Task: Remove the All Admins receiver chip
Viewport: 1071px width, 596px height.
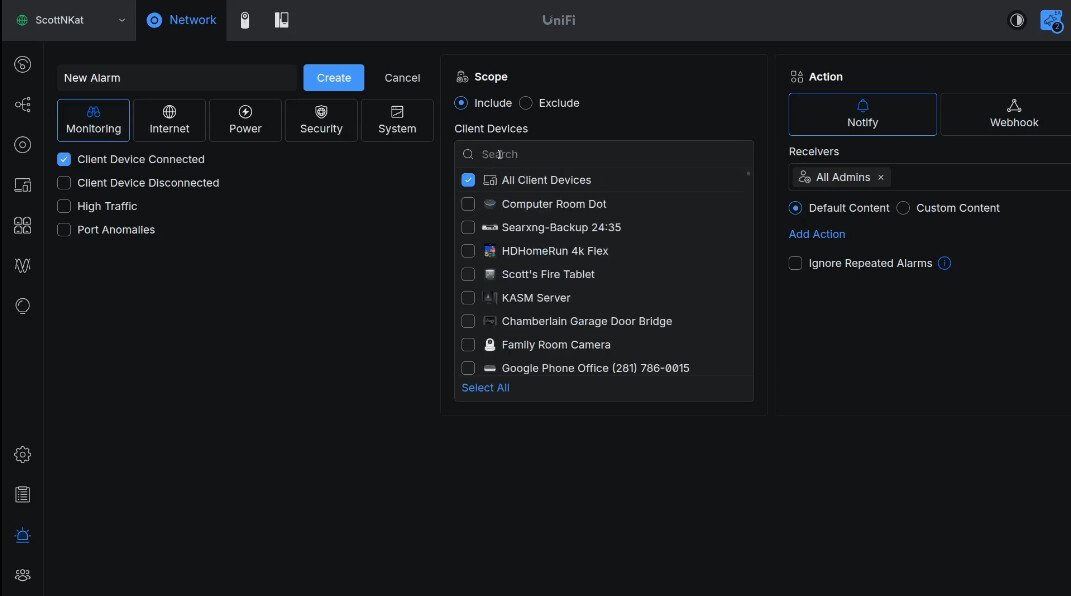Action: coord(881,177)
